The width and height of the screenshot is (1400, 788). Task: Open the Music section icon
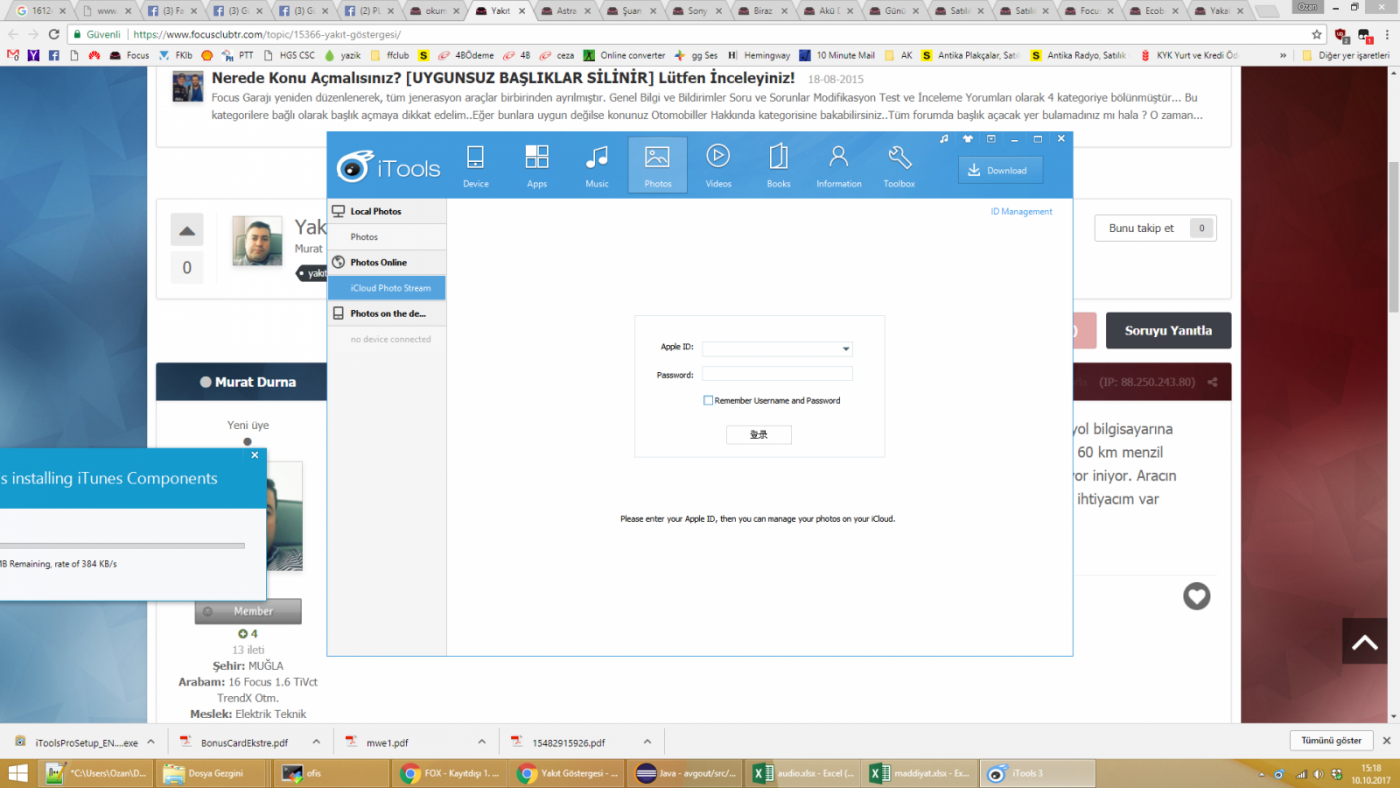tap(597, 166)
